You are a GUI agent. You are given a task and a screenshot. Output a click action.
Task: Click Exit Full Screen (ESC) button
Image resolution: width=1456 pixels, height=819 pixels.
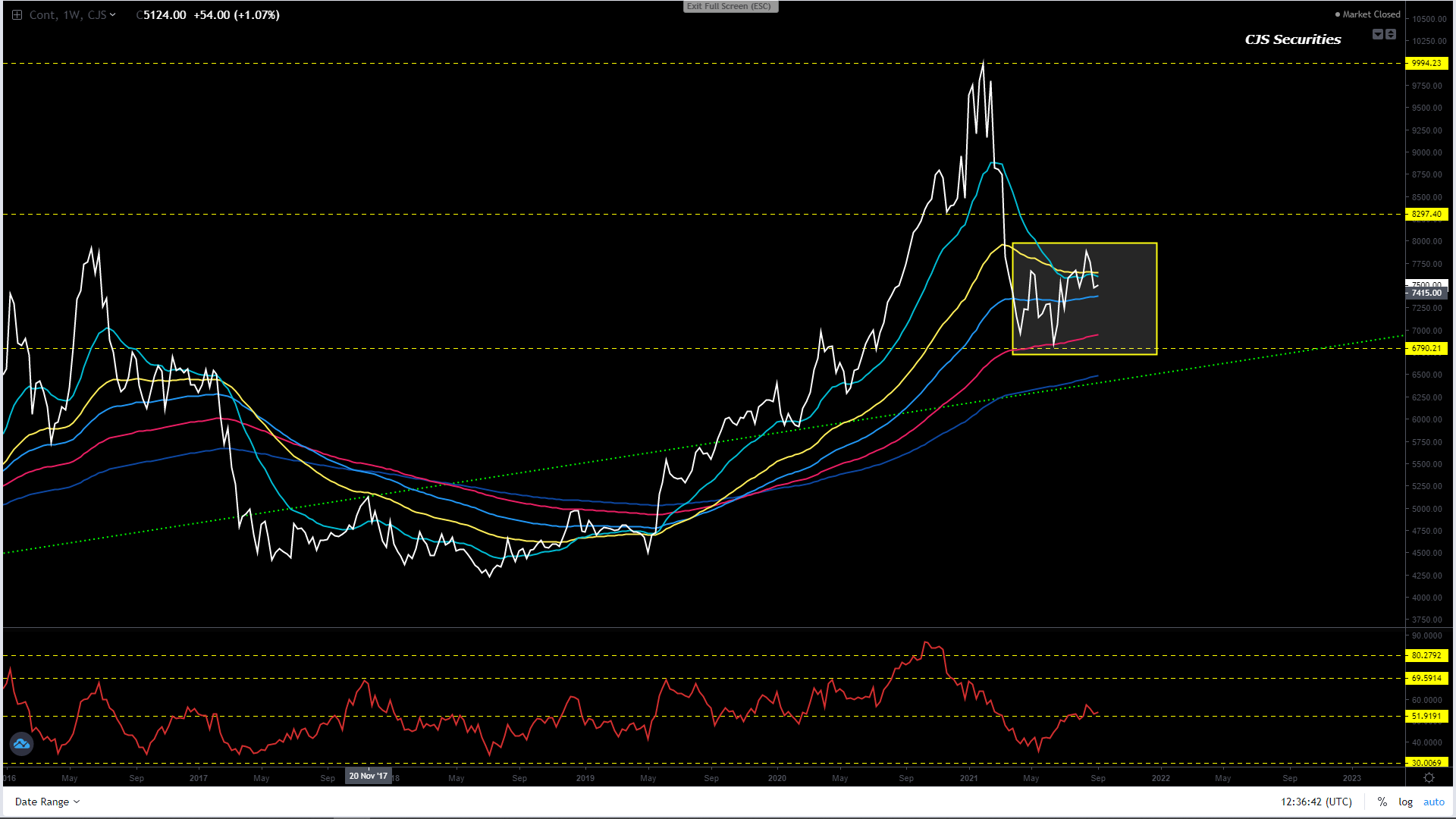click(729, 6)
